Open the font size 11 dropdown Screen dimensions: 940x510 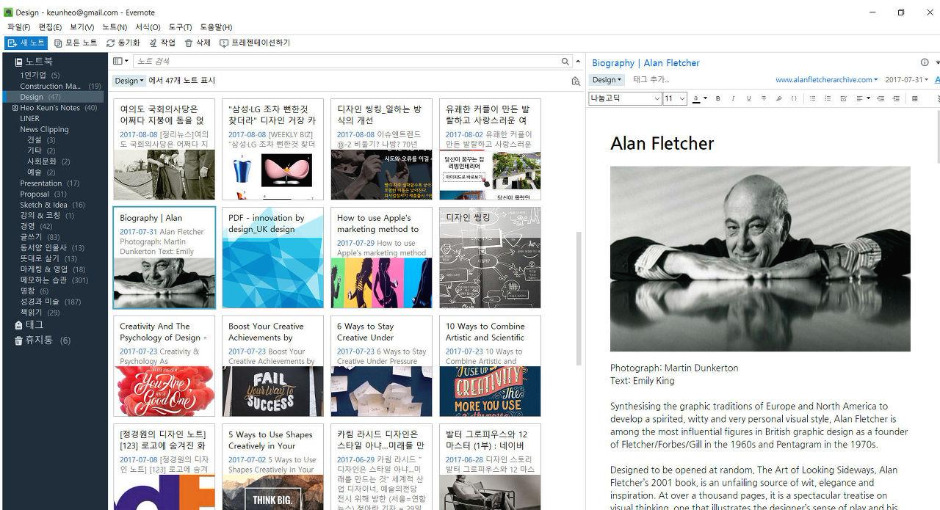[674, 98]
